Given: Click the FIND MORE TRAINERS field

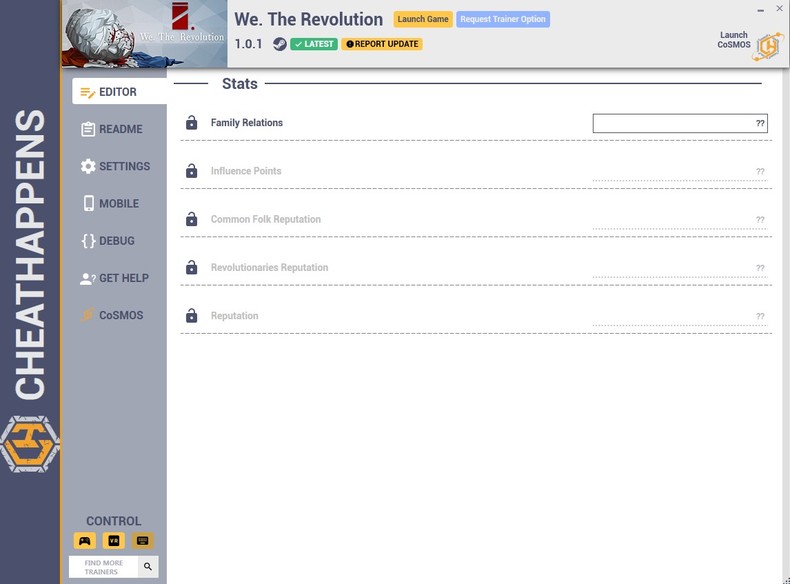Looking at the screenshot, I should 103,567.
